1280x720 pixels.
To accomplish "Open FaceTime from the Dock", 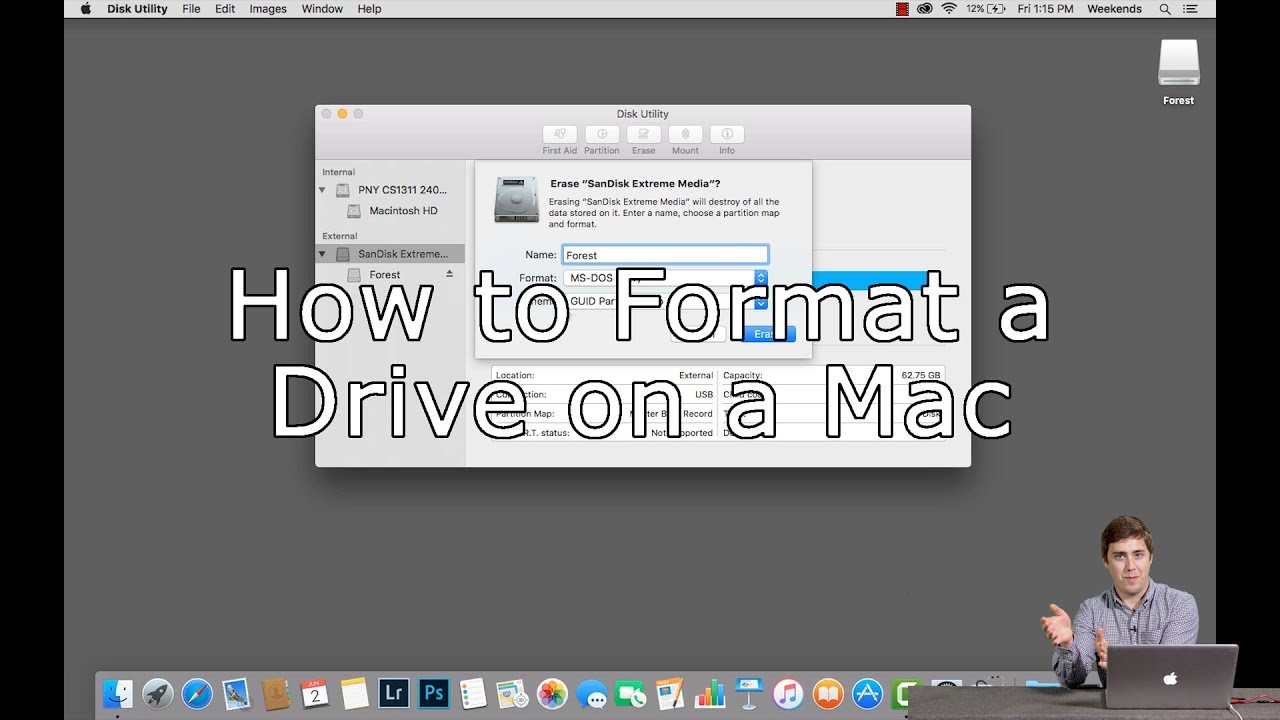I will pos(631,694).
